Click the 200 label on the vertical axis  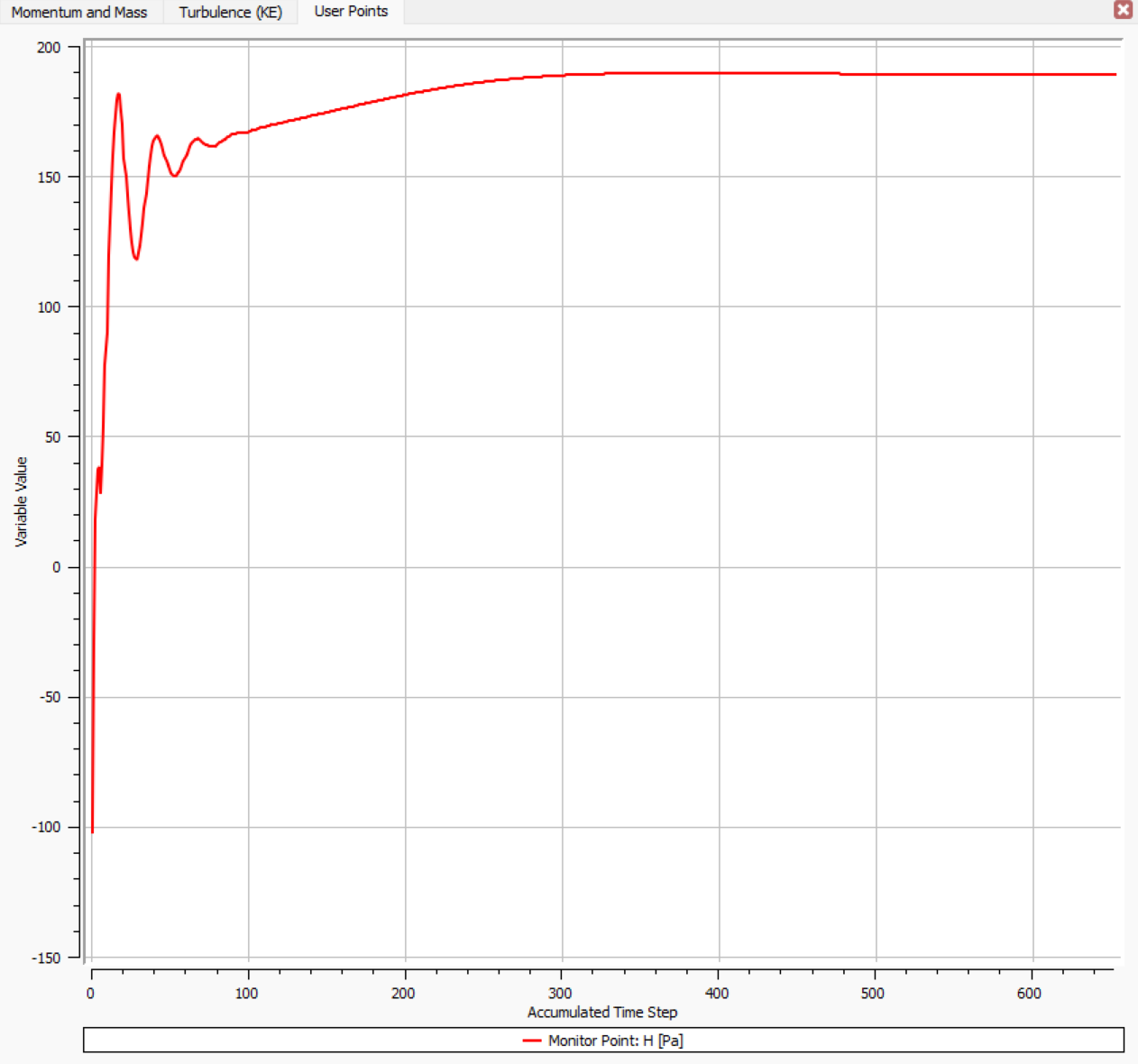(49, 48)
